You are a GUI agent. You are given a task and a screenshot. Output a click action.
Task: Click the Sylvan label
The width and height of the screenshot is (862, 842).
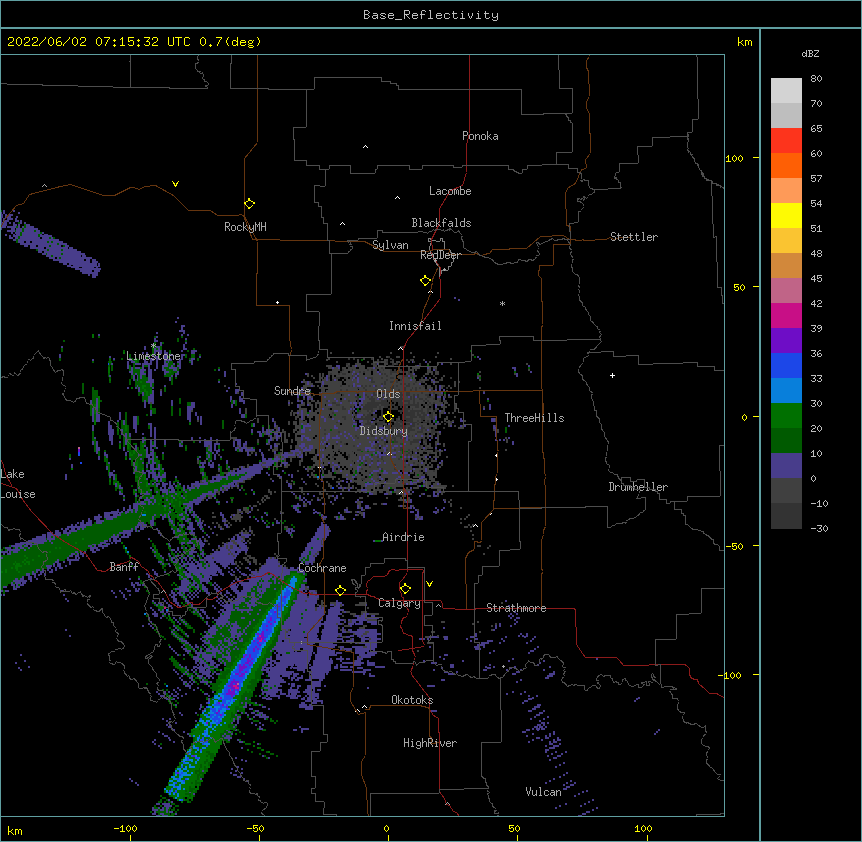(x=390, y=245)
